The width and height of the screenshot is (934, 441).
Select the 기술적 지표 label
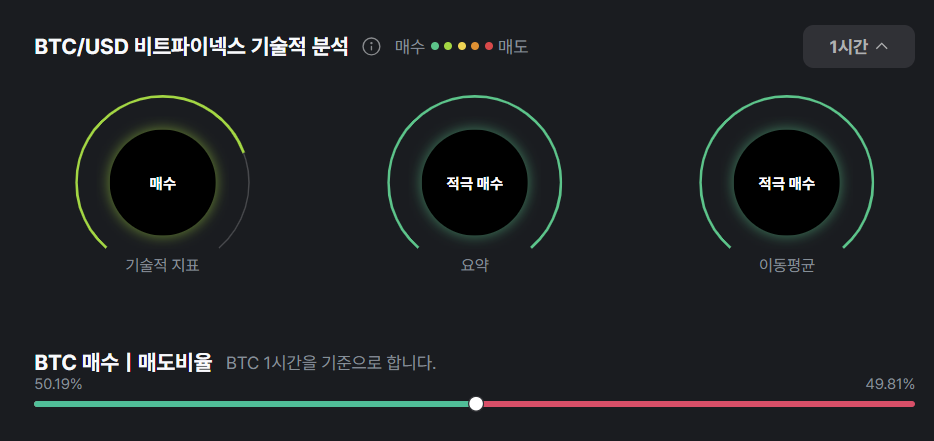[x=163, y=265]
